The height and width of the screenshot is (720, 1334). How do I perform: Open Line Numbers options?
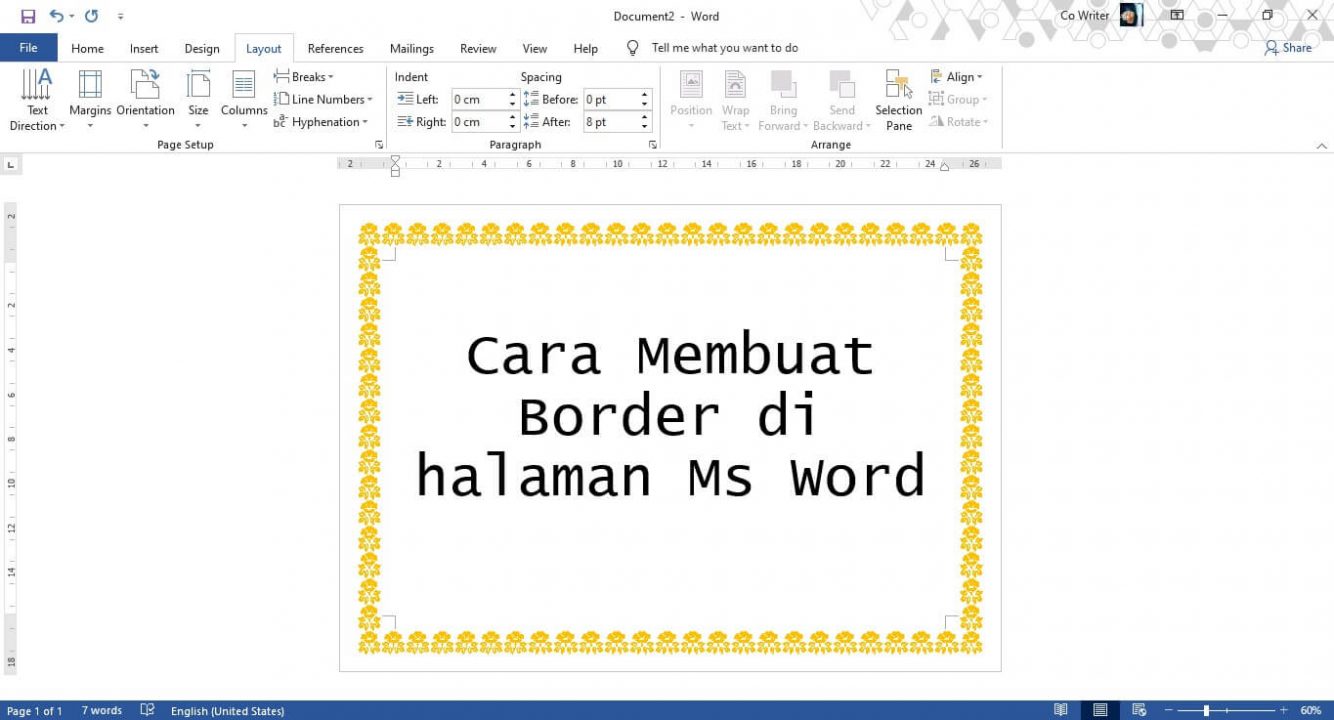click(324, 99)
